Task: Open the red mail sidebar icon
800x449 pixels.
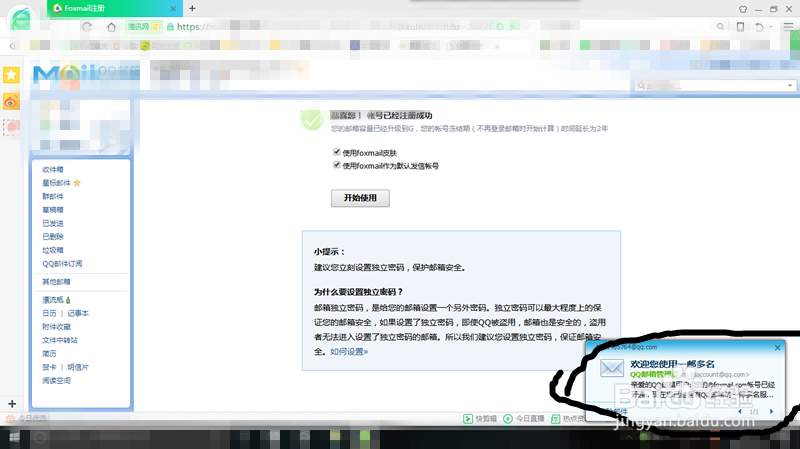Action: [x=11, y=127]
